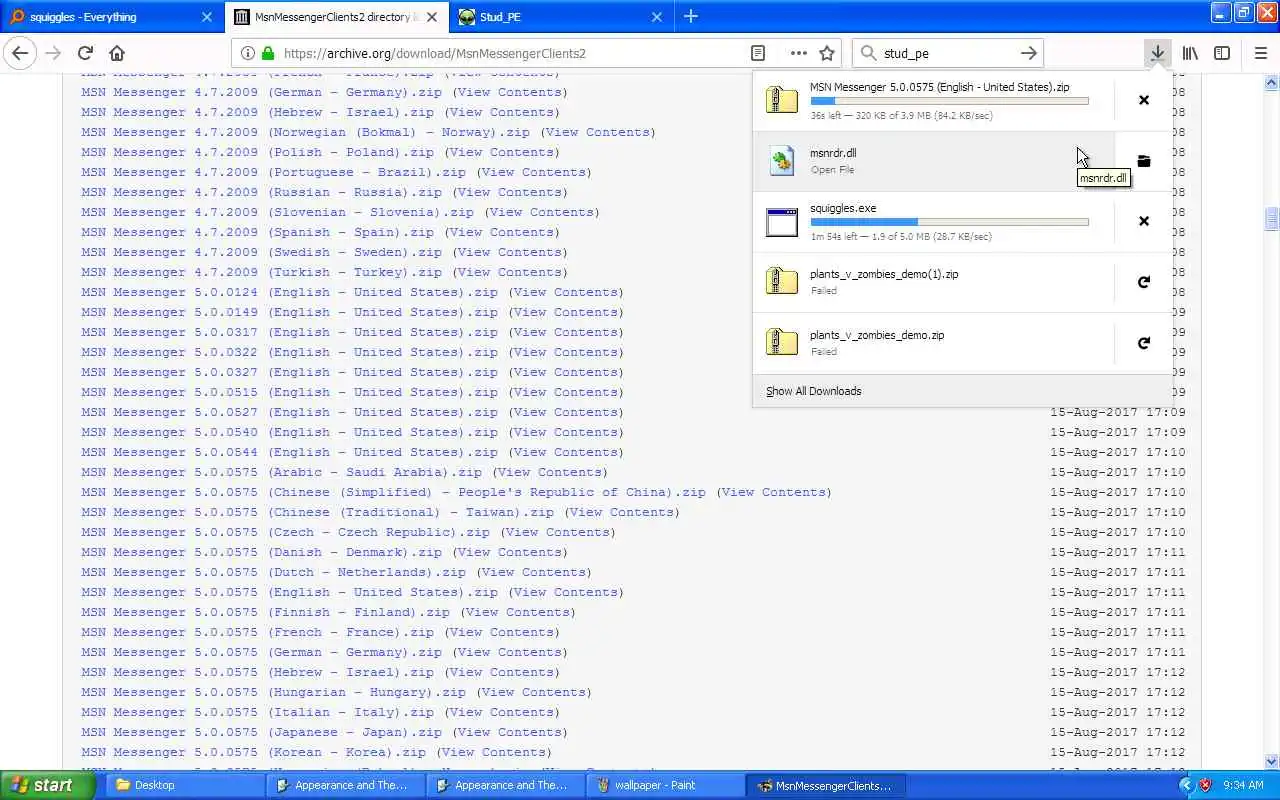Open site info via the green padlock
Viewport: 1280px width, 800px height.
pyautogui.click(x=268, y=53)
